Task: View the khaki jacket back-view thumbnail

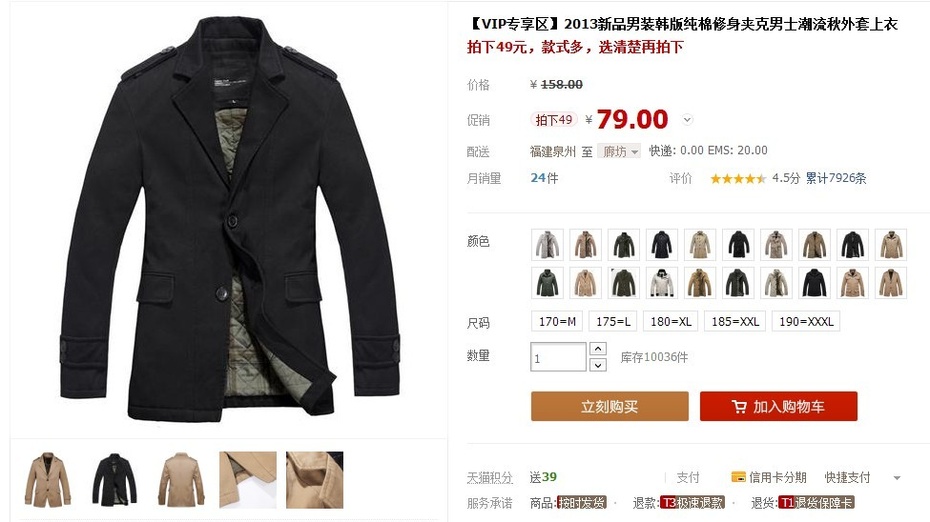Action: [x=181, y=479]
